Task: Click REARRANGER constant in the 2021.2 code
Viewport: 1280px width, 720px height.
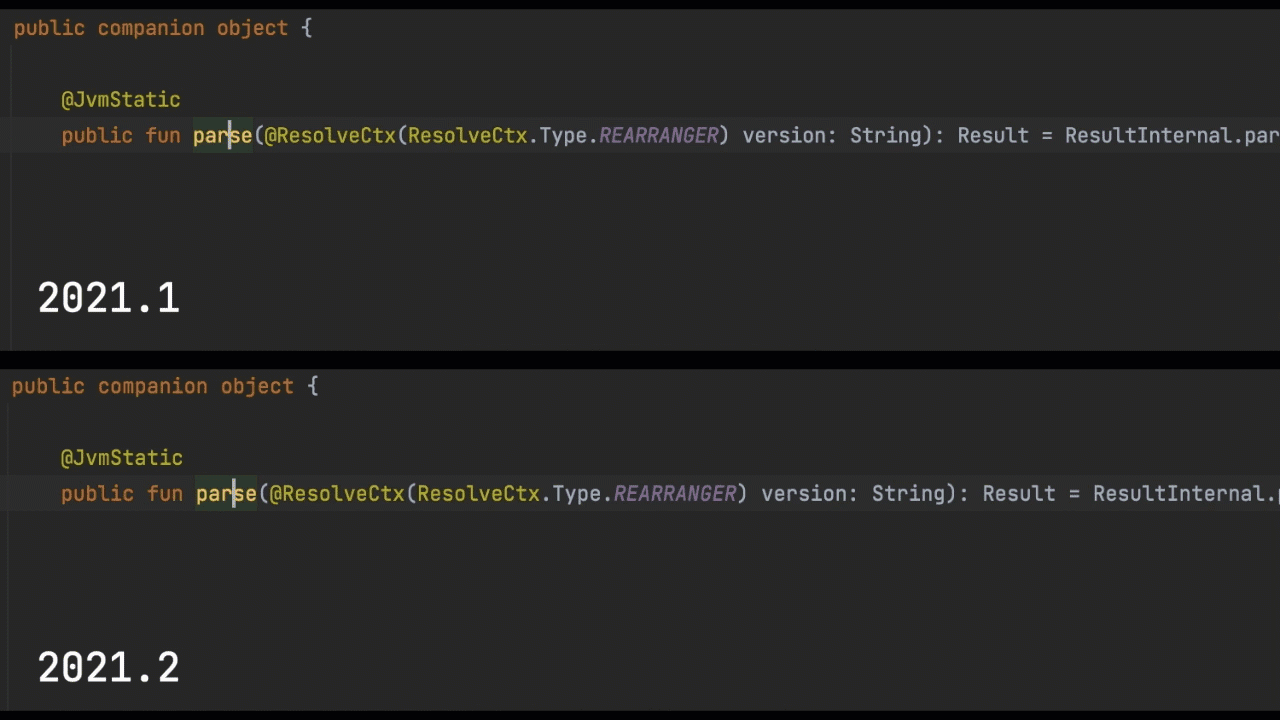Action: point(675,494)
